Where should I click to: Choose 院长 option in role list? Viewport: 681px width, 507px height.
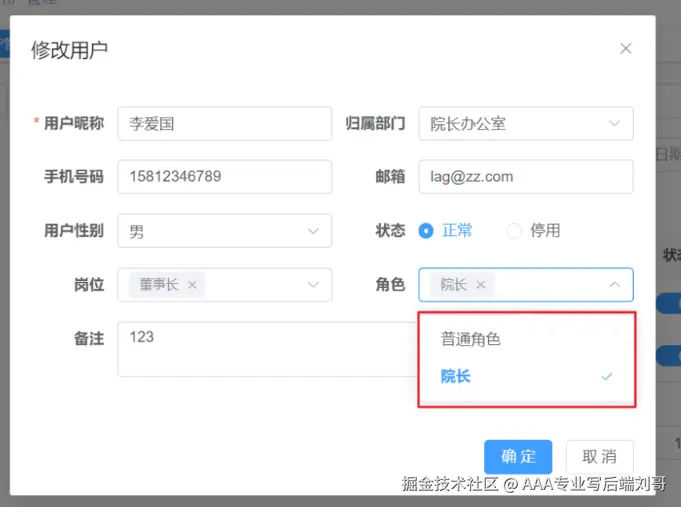tap(526, 376)
